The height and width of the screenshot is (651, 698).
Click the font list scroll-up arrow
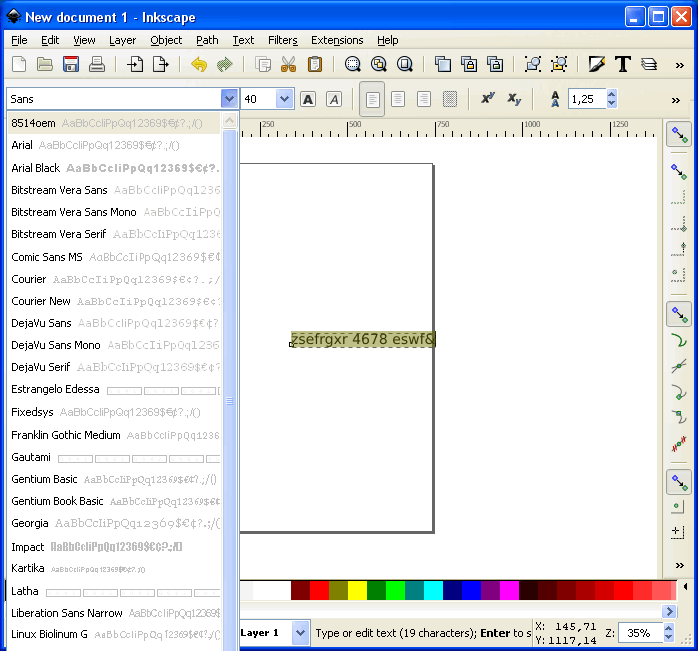click(x=229, y=120)
